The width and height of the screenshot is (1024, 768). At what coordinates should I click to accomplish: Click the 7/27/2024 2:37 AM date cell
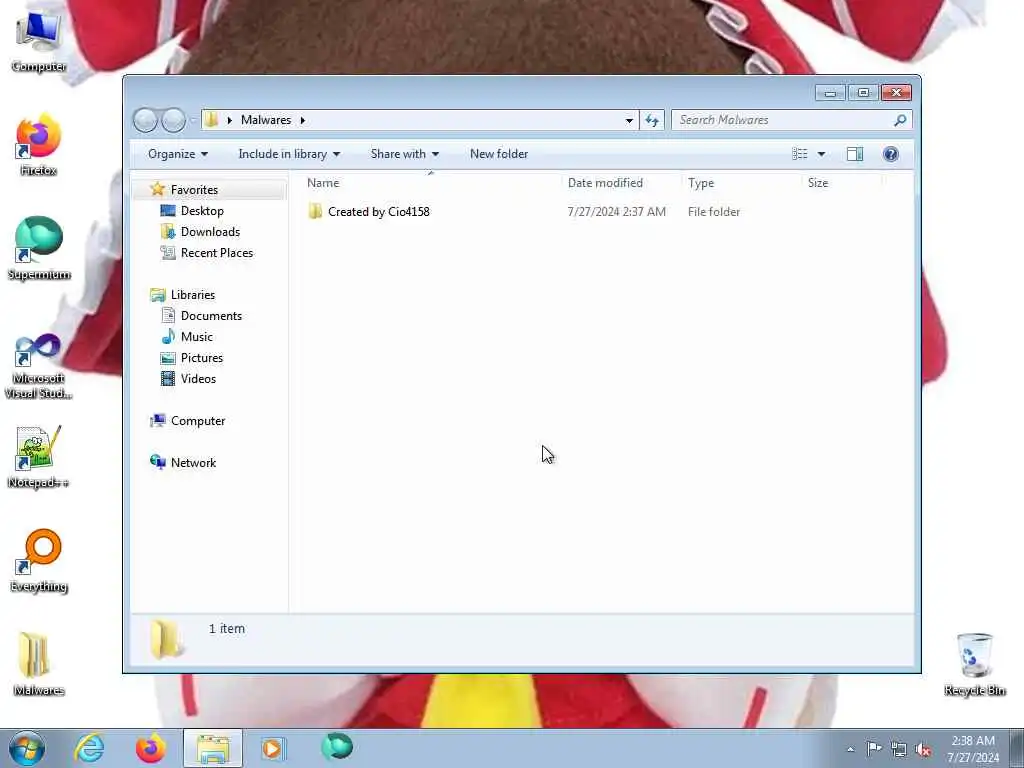616,212
